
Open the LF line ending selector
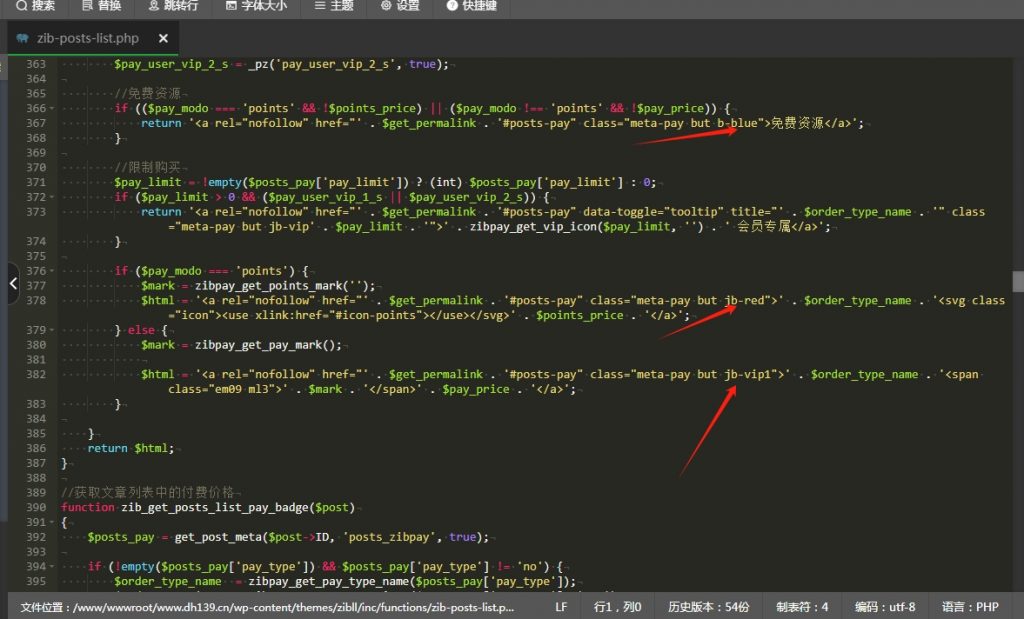tap(561, 607)
